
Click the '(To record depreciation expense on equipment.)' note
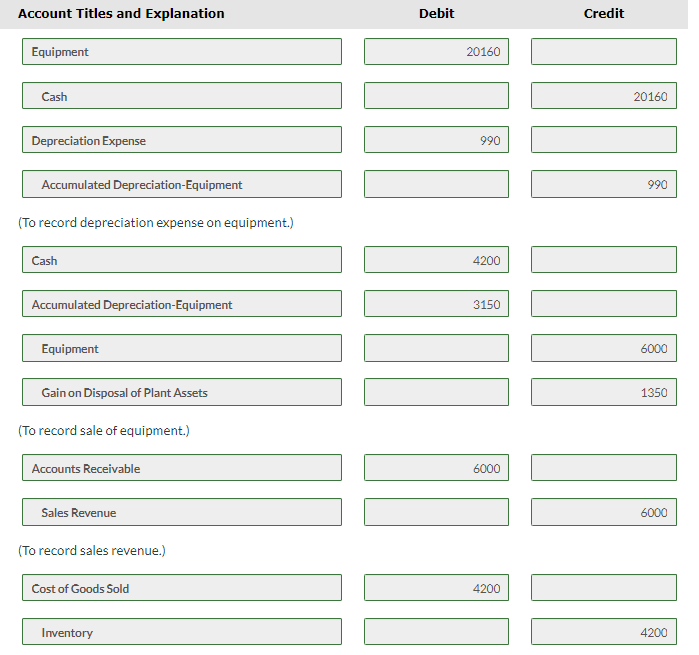point(156,222)
